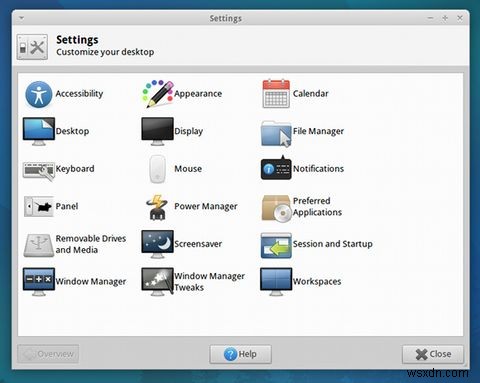Select the Power Manager label
Screen dimensions: 480x383
point(206,207)
